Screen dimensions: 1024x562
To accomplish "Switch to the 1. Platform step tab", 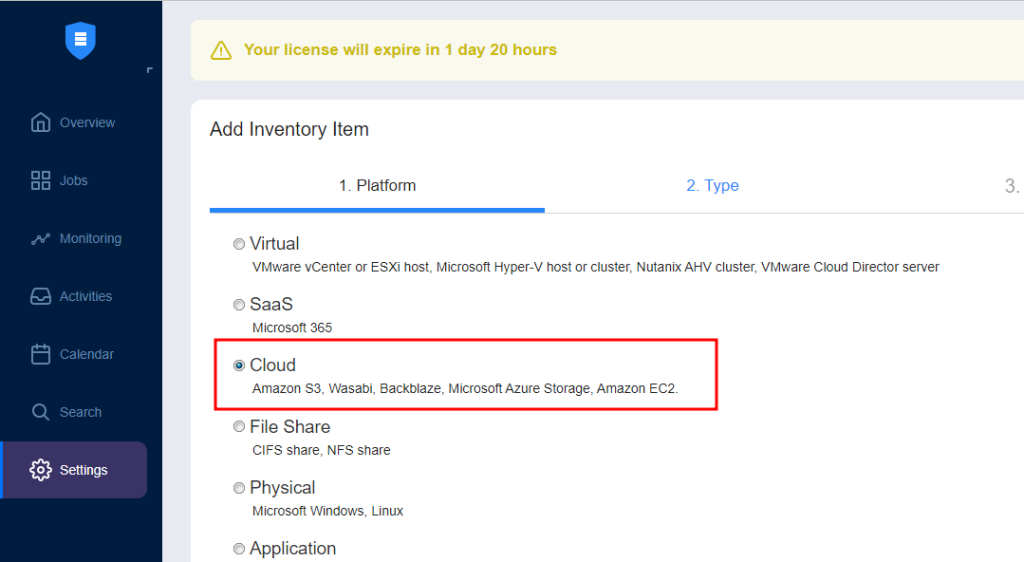I will click(377, 185).
